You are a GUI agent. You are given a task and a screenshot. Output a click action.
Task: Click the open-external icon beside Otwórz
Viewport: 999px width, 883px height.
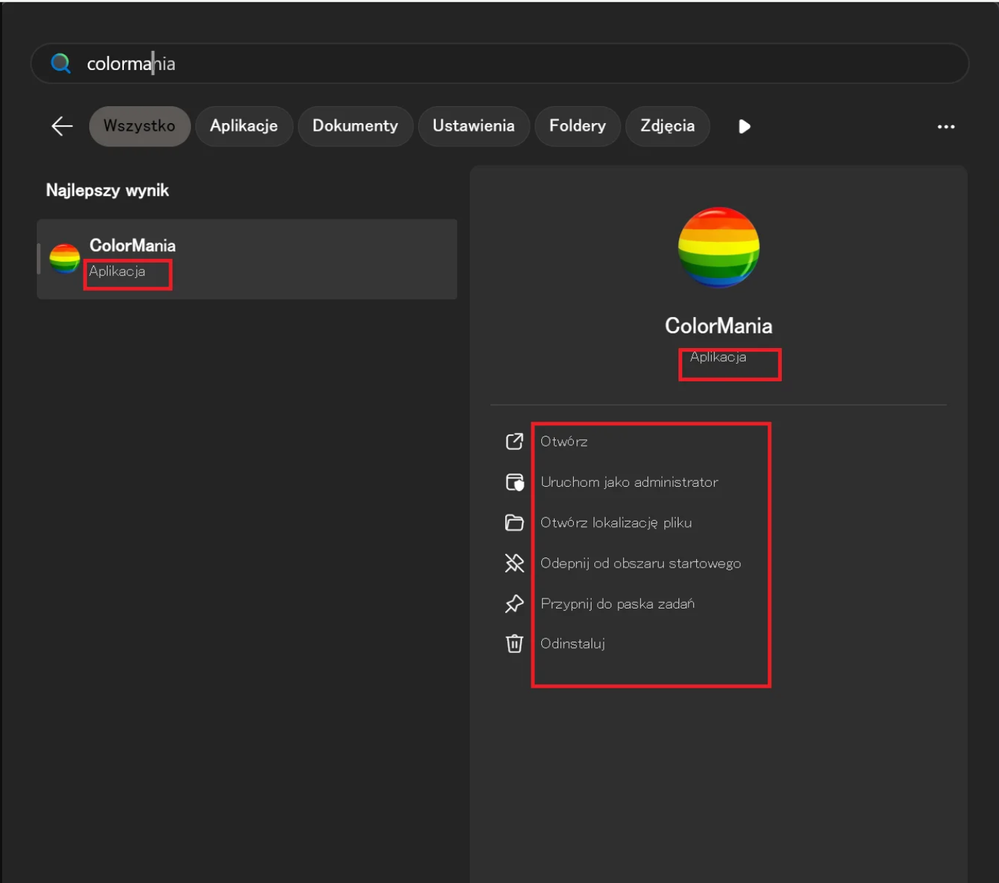(514, 442)
